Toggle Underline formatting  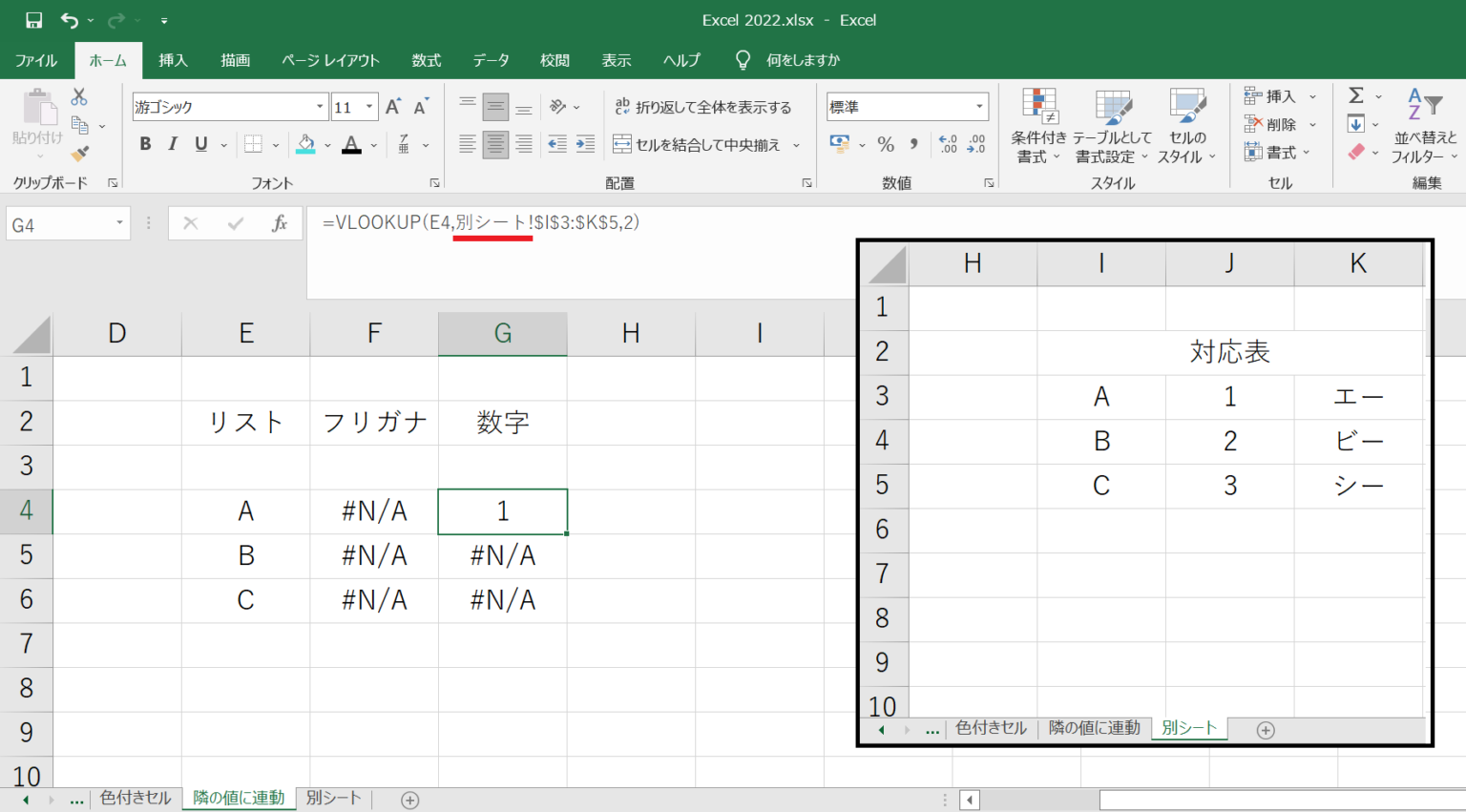(x=200, y=144)
